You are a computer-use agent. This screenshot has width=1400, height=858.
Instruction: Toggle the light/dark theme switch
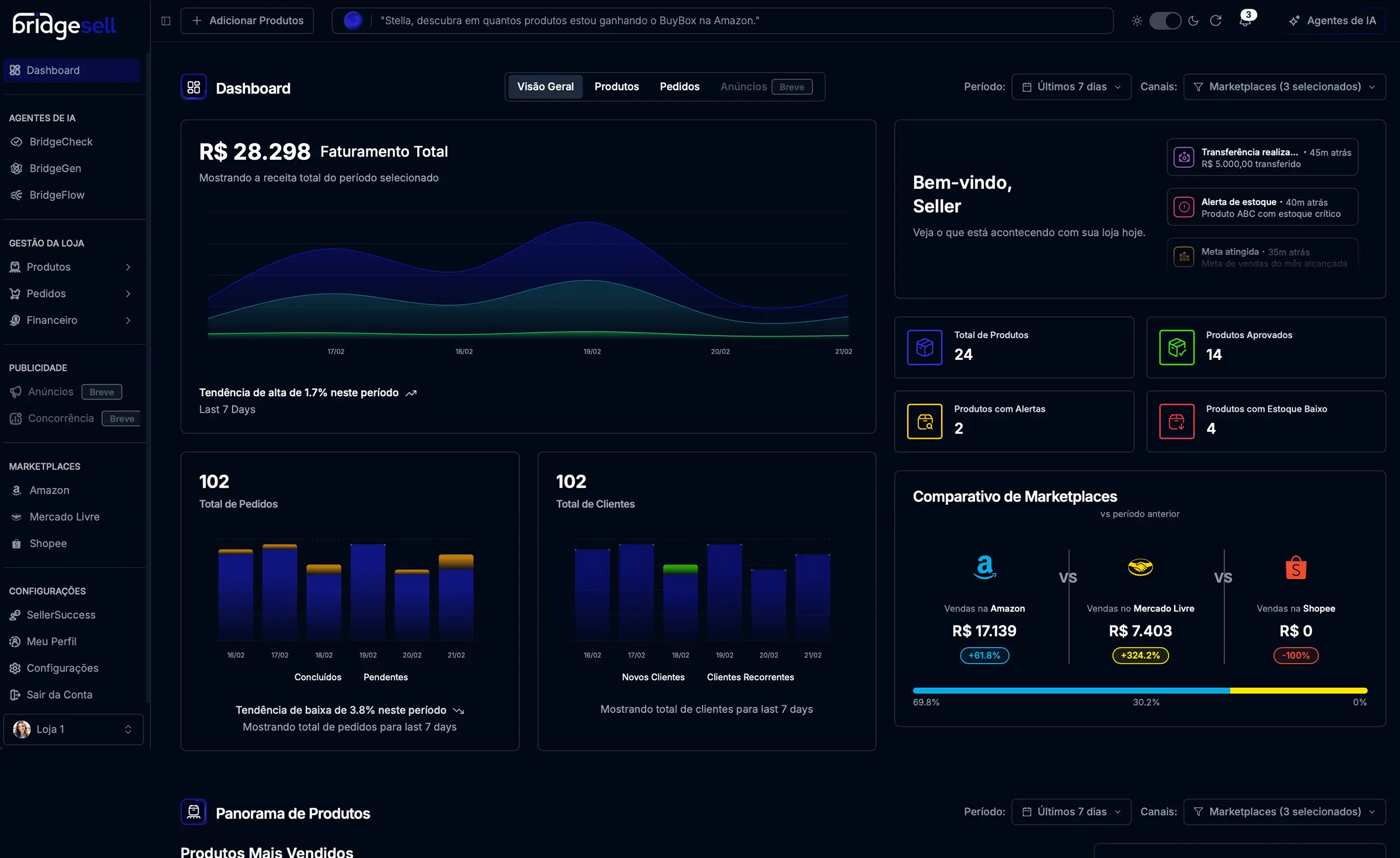1165,21
